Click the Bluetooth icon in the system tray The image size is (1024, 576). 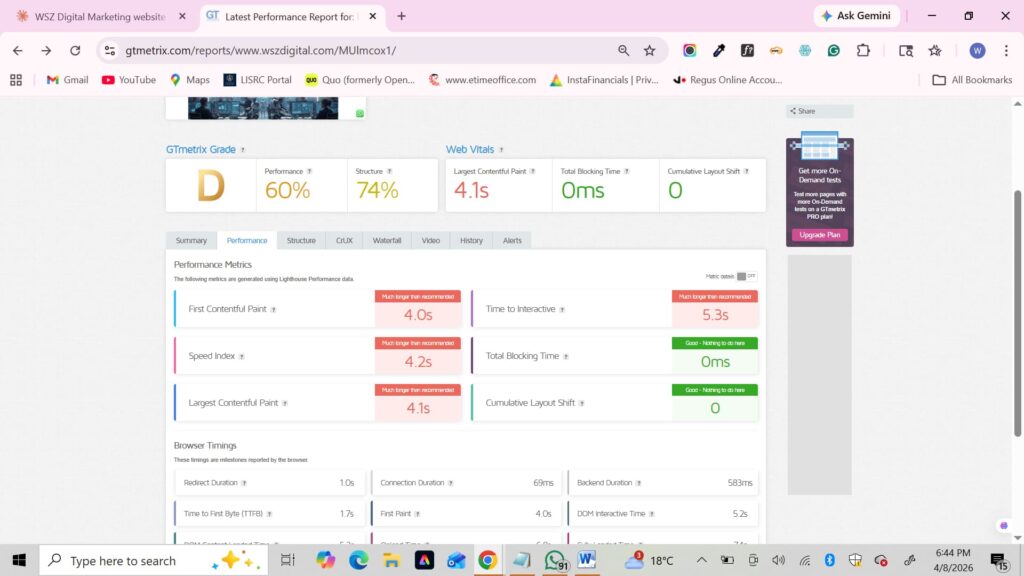[829, 560]
